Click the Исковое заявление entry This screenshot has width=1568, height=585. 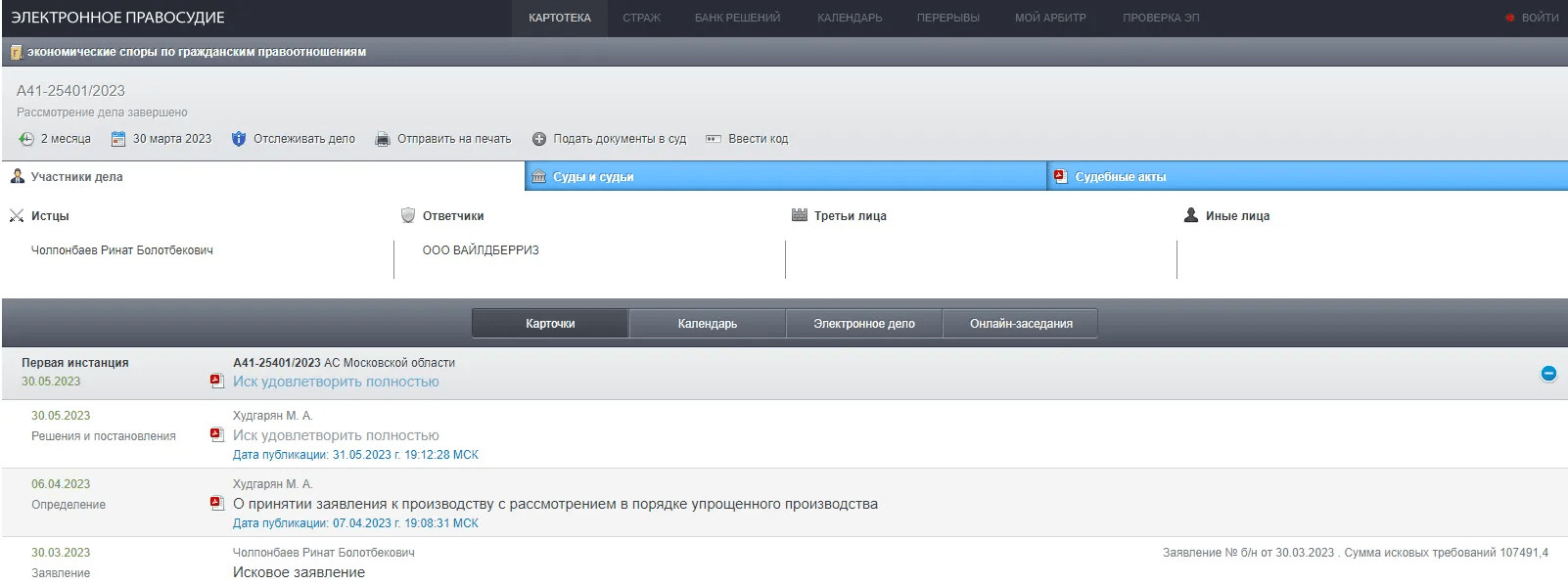pos(299,572)
